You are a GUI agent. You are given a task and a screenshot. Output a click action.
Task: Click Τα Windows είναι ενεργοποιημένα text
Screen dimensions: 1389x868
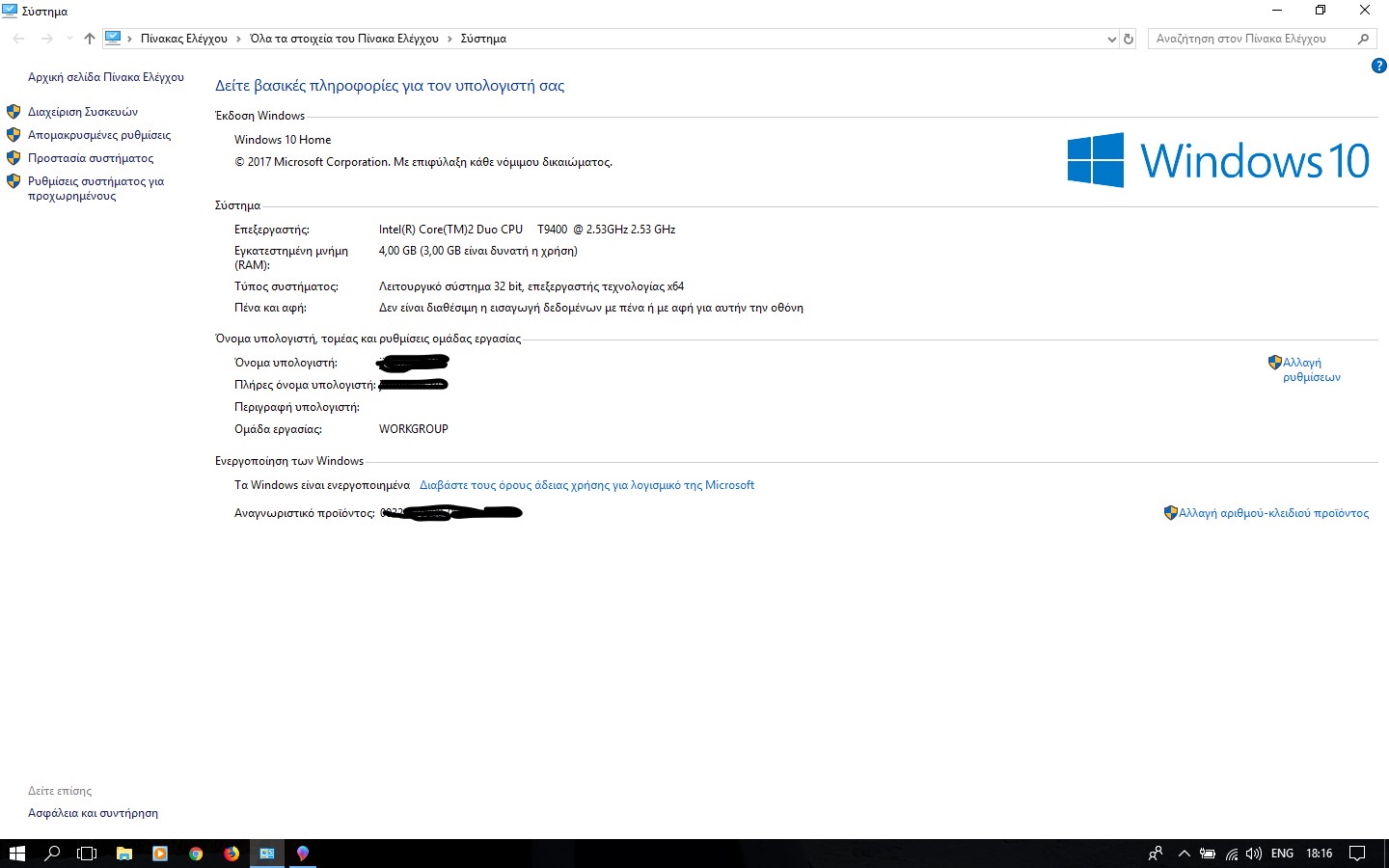click(x=322, y=485)
